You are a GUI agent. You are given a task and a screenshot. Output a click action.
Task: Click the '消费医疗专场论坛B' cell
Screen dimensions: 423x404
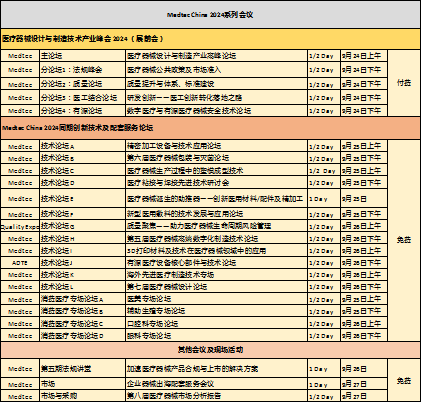click(82, 311)
